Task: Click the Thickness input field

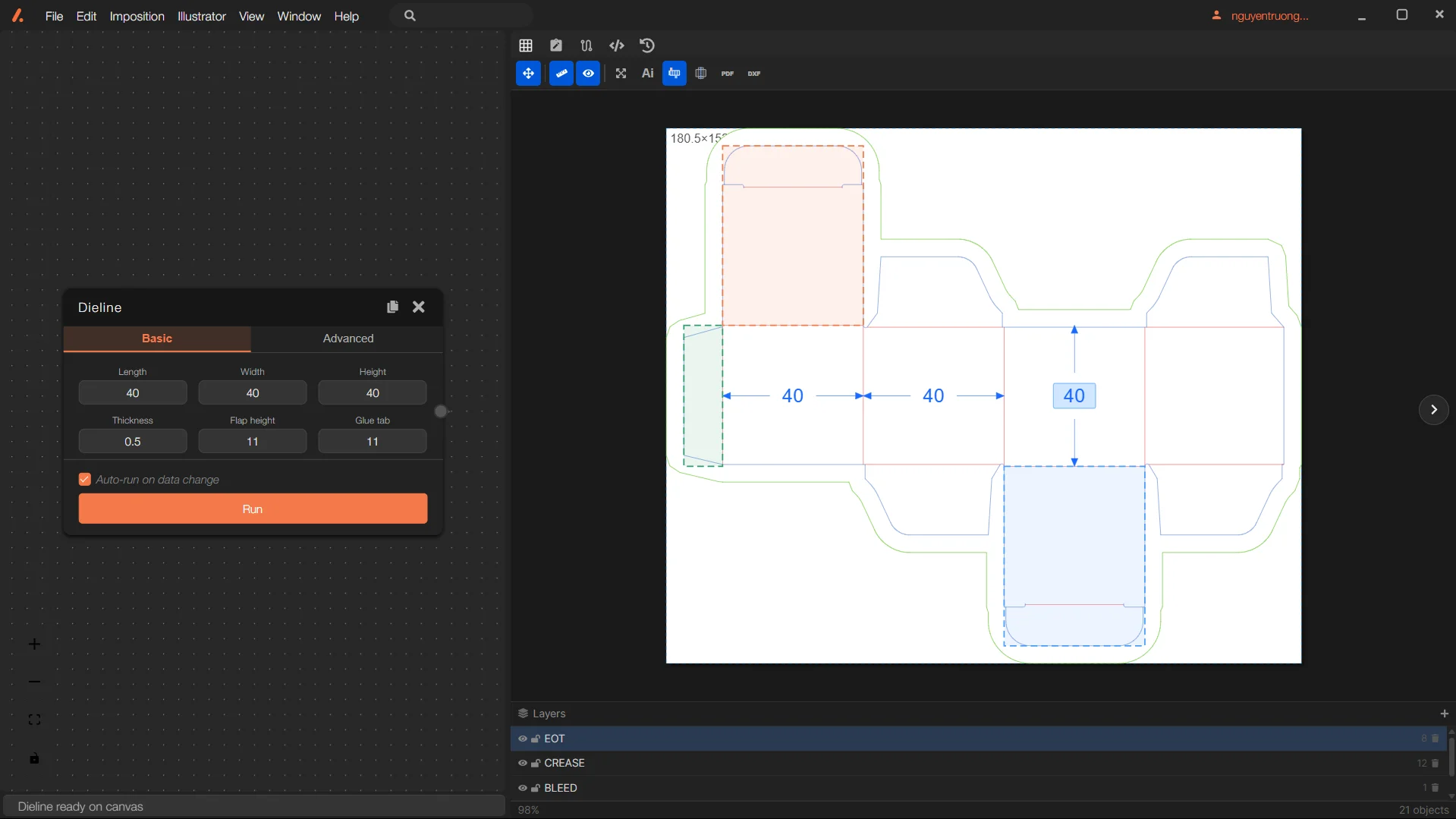Action: 133,442
